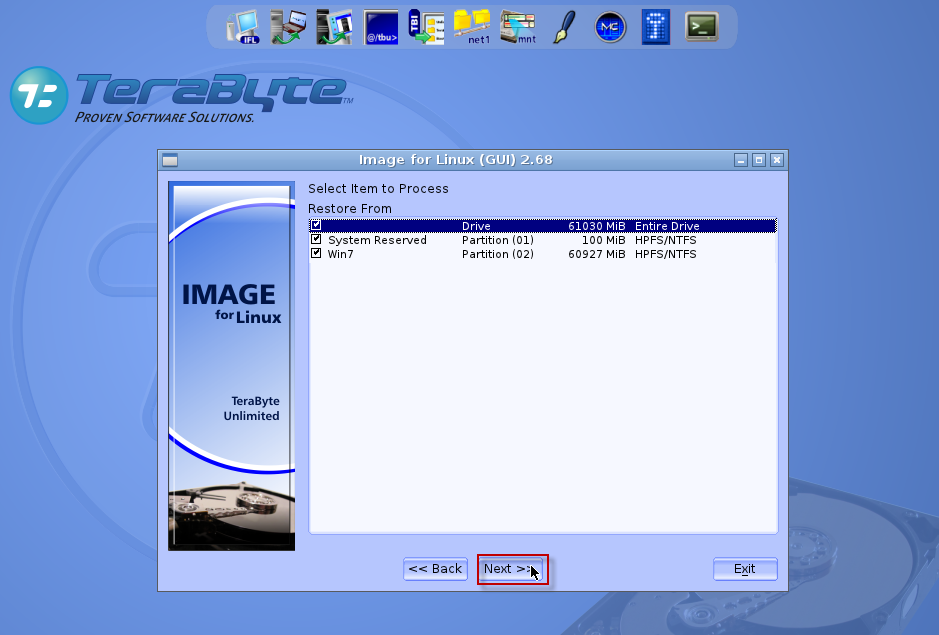Launch the MC Midnight Commander icon
This screenshot has height=635, width=939.
pos(610,27)
